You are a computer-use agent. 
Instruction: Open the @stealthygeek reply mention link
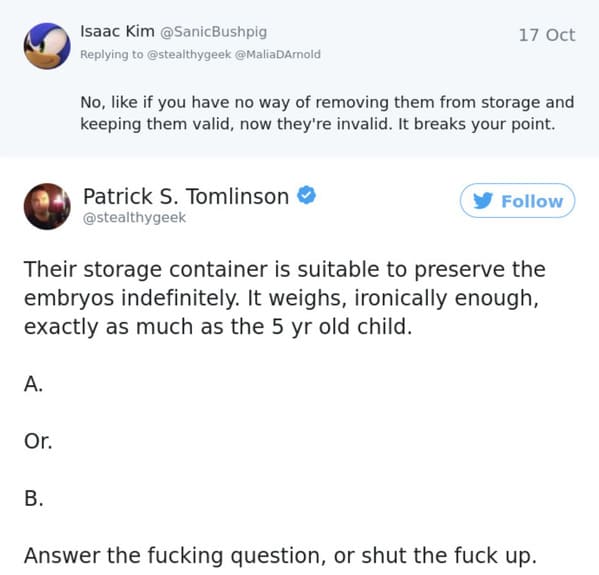(189, 55)
